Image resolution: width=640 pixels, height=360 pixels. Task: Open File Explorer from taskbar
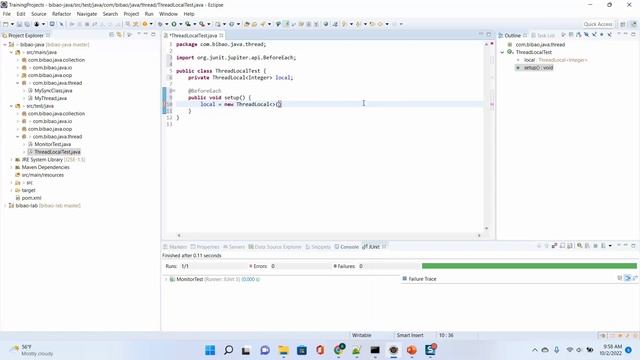(x=283, y=350)
